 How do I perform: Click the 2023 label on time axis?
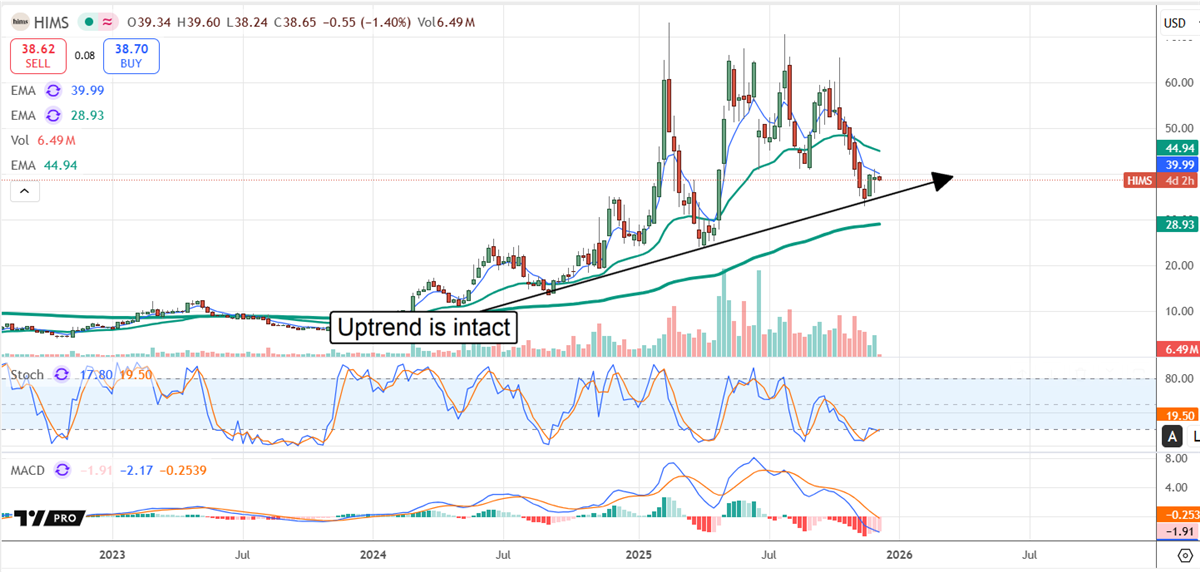click(112, 553)
